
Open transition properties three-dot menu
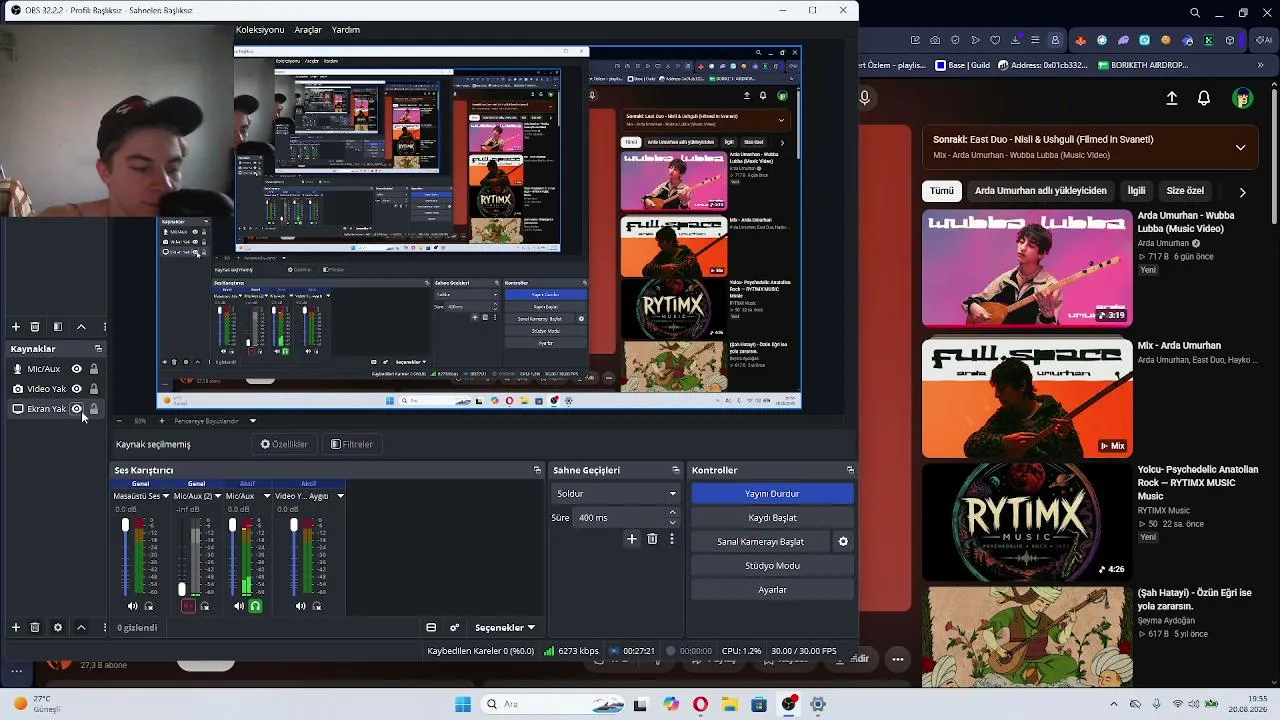672,539
